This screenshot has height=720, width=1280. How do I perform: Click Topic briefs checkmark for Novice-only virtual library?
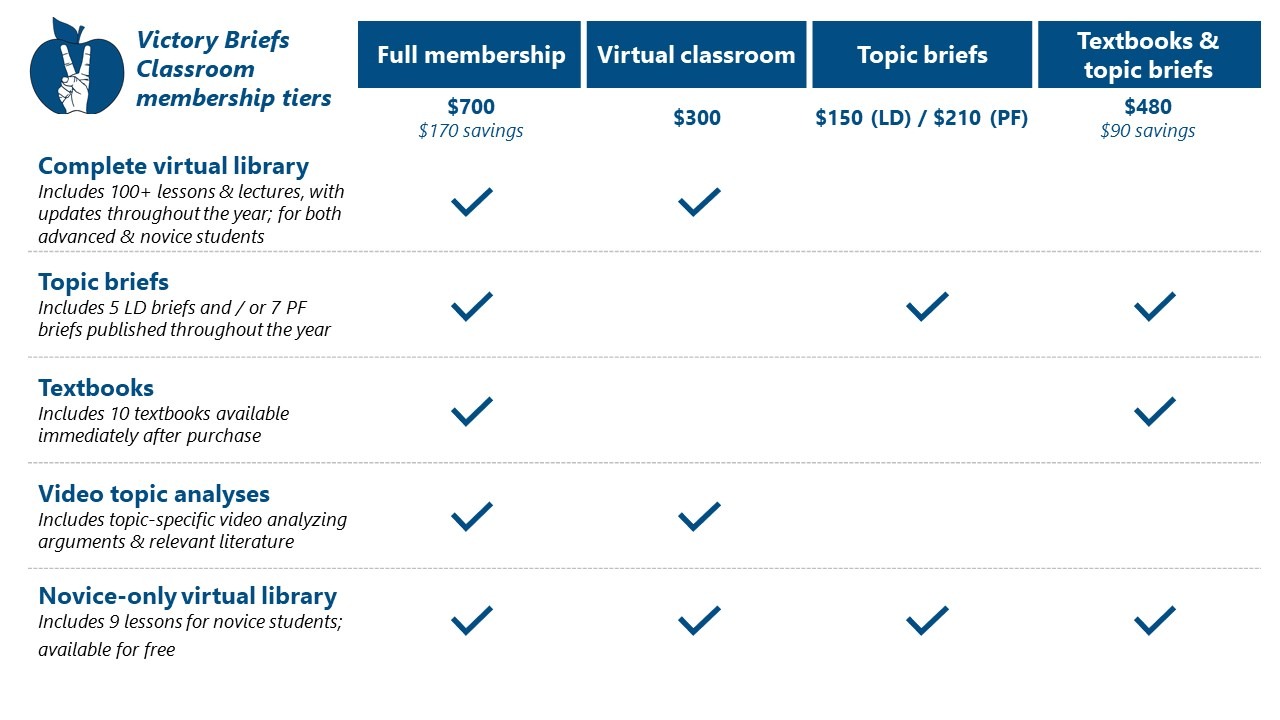coord(927,620)
